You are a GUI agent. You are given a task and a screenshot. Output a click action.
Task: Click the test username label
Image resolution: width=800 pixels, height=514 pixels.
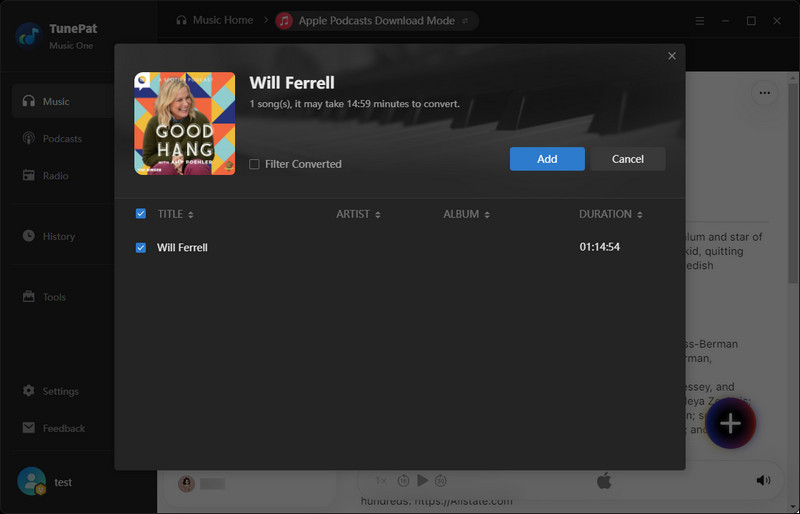63,482
